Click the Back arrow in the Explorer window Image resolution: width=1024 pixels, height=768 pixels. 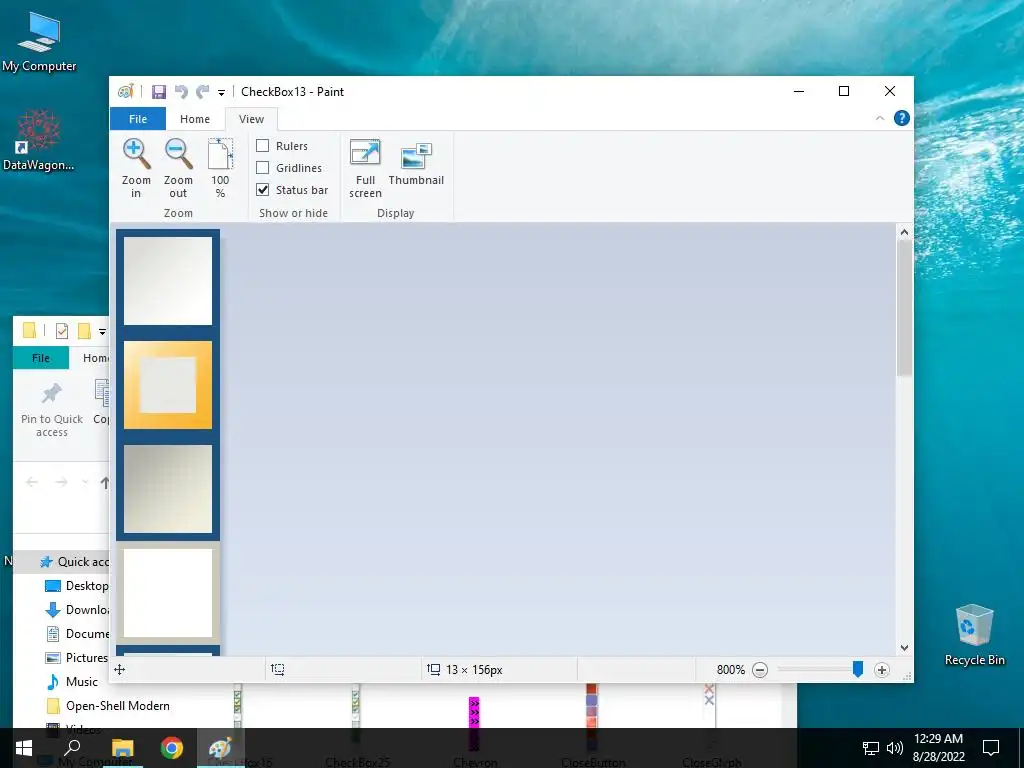(x=31, y=483)
